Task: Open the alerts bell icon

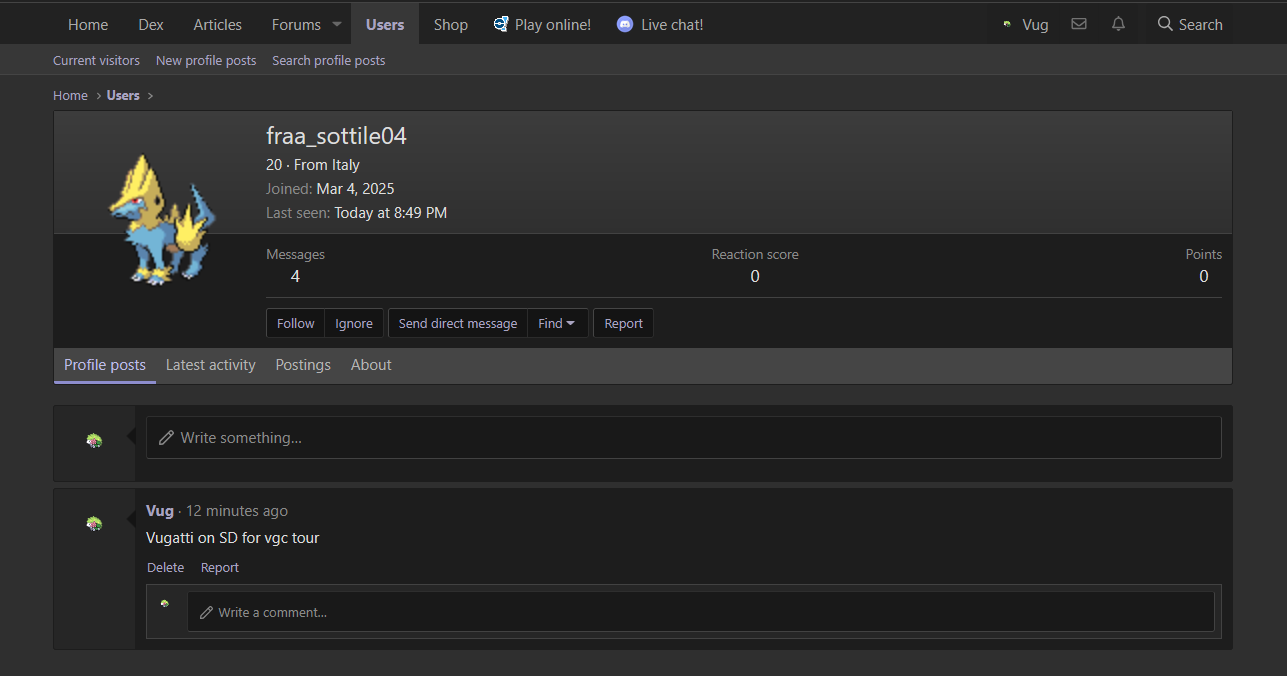Action: pos(1118,24)
